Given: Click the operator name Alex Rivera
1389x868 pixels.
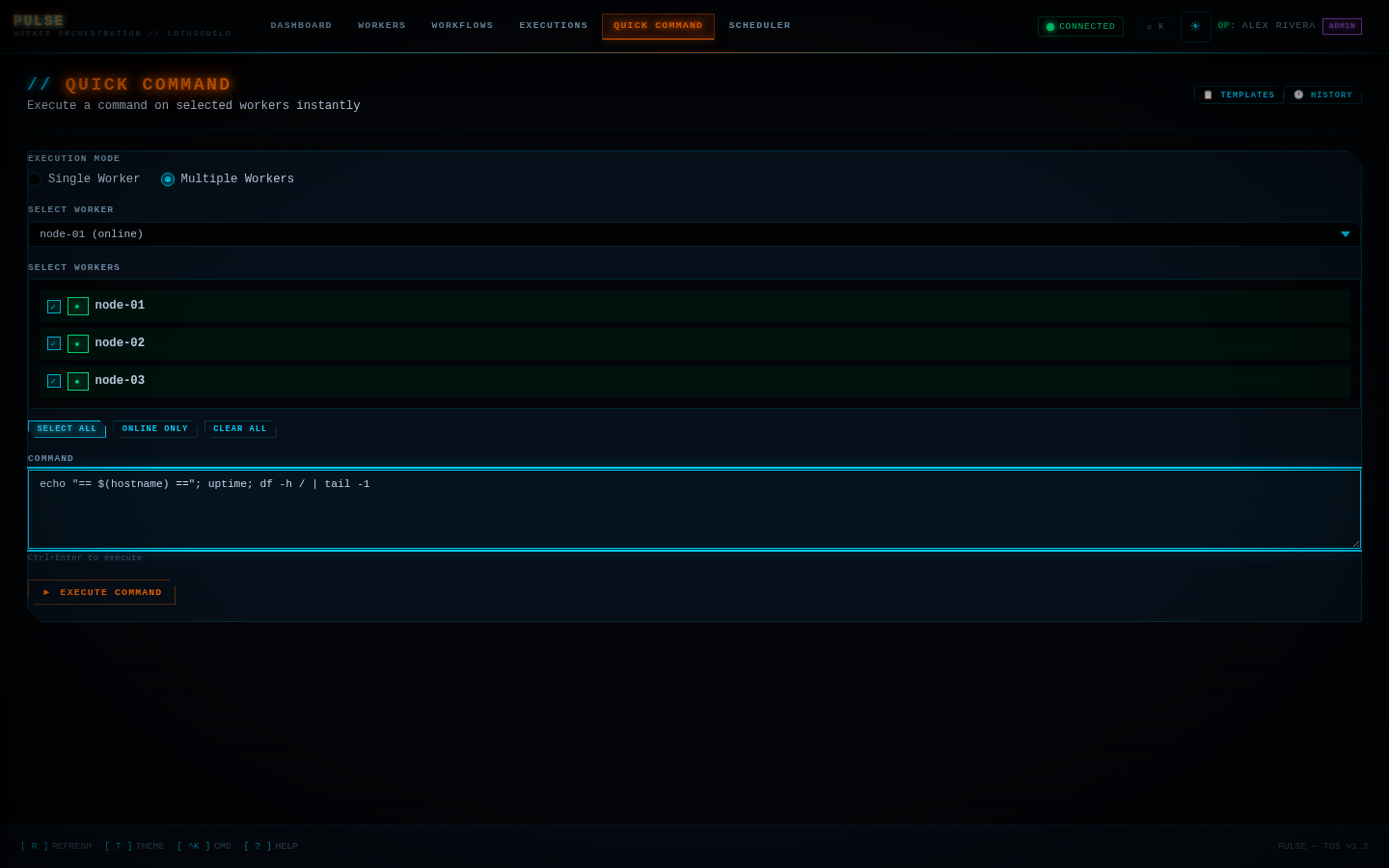Looking at the screenshot, I should (x=1279, y=26).
